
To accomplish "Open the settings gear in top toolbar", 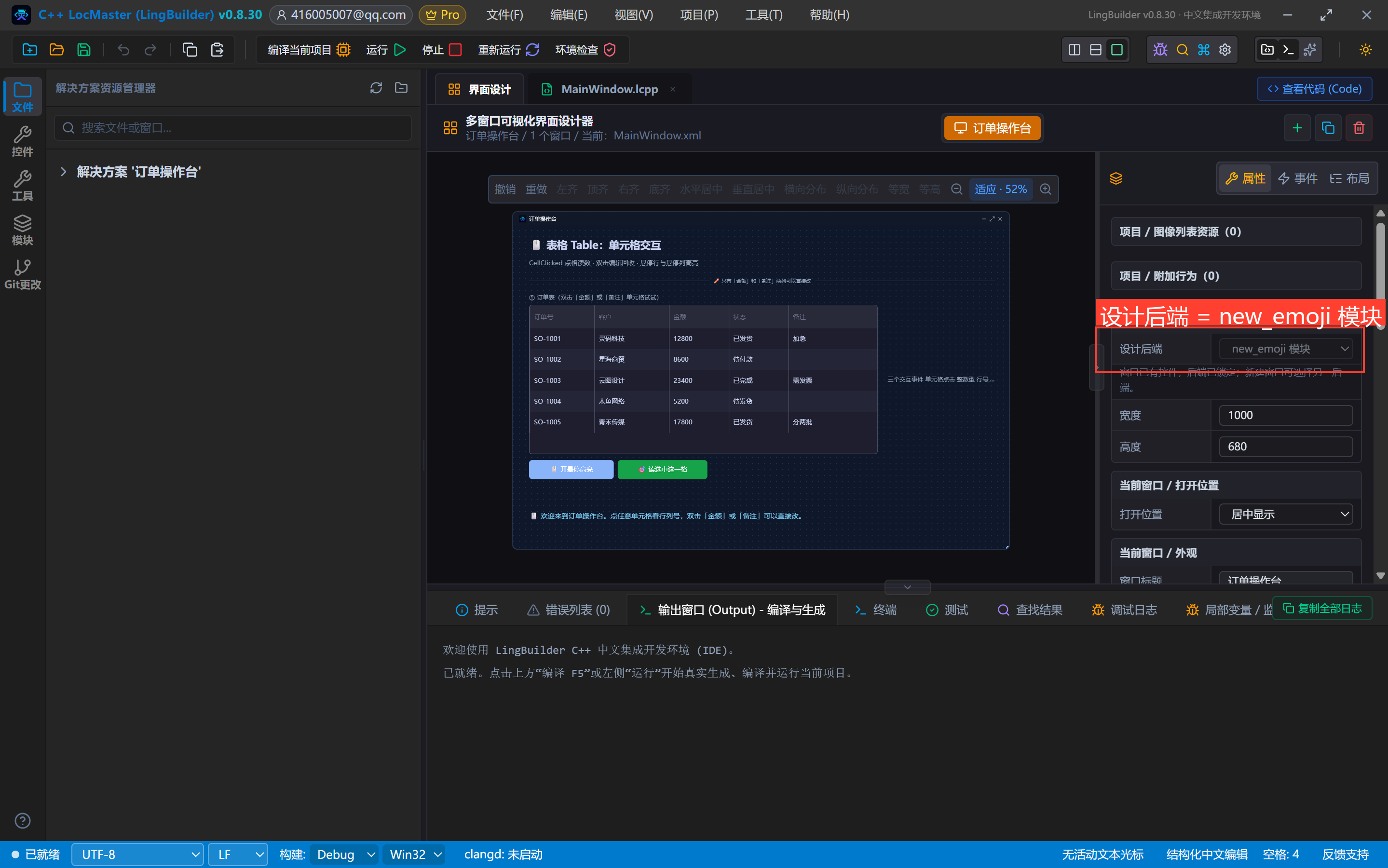I will pyautogui.click(x=1225, y=50).
